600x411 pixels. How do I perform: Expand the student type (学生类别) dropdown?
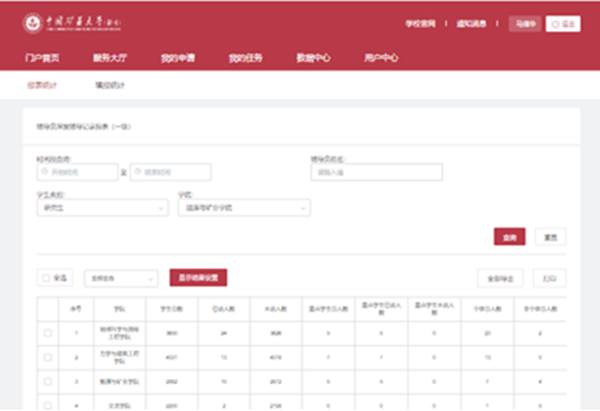click(101, 208)
